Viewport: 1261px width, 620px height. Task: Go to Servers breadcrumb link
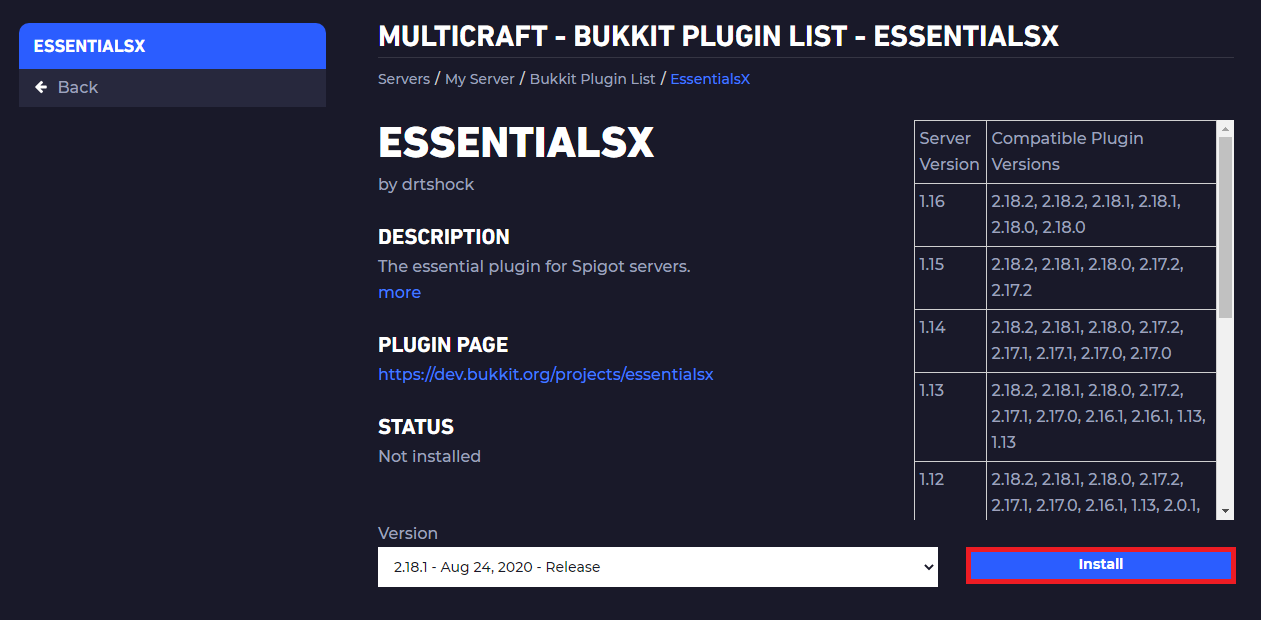tap(404, 79)
